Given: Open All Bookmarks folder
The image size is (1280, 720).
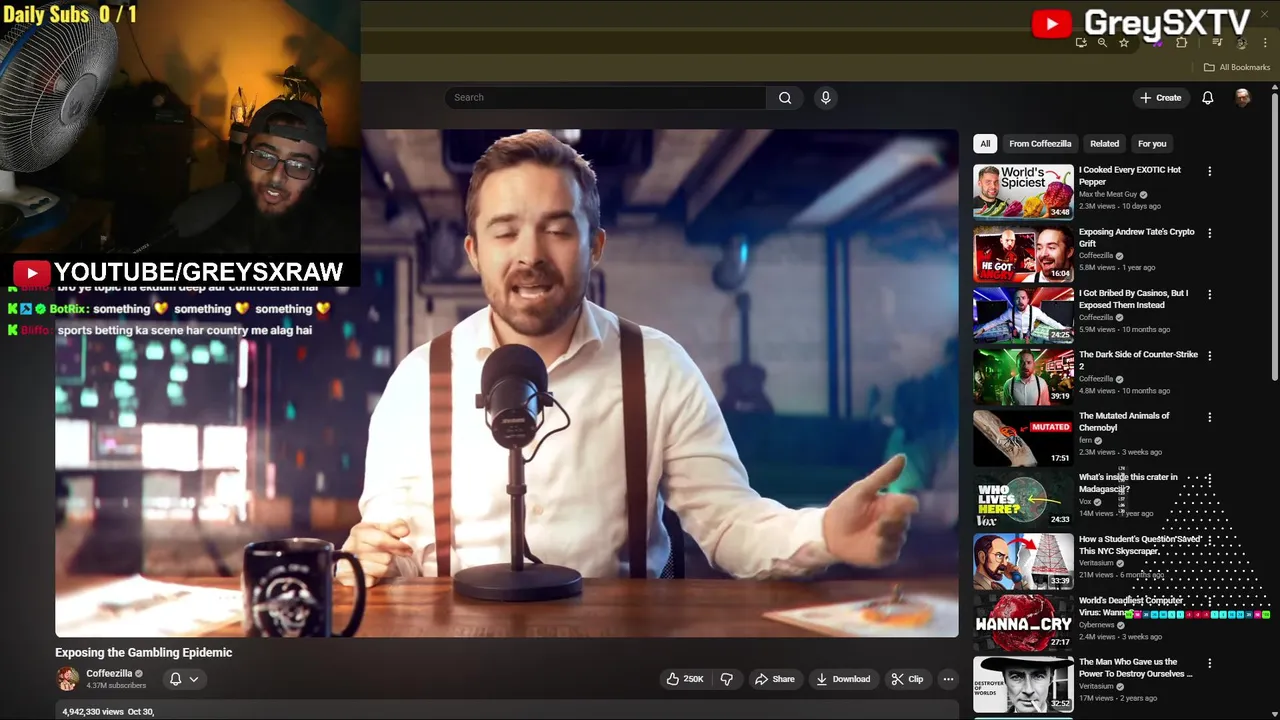Looking at the screenshot, I should (x=1237, y=67).
